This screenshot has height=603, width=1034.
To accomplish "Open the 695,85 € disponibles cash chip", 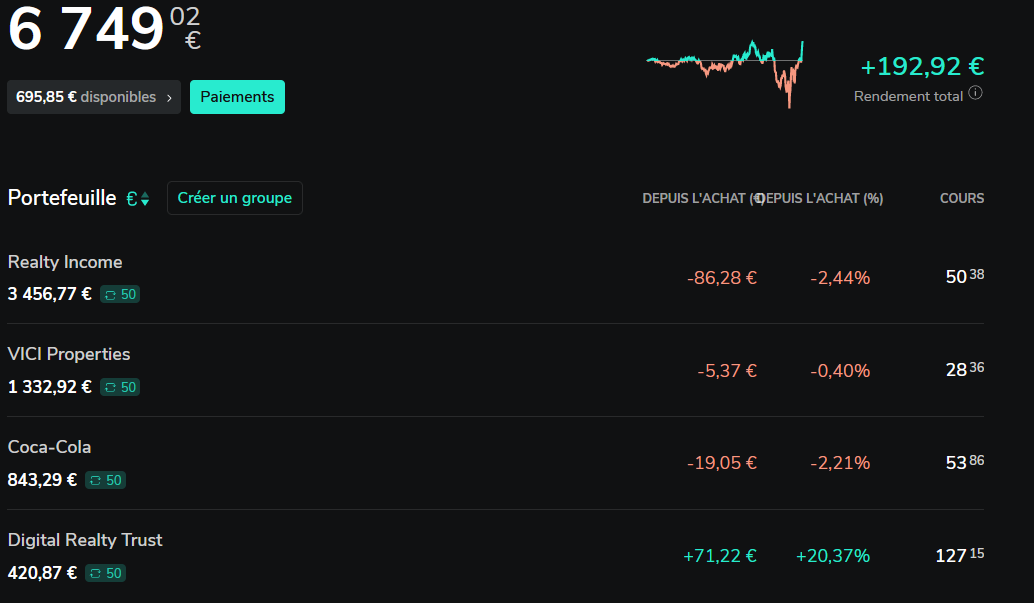I will (x=94, y=97).
